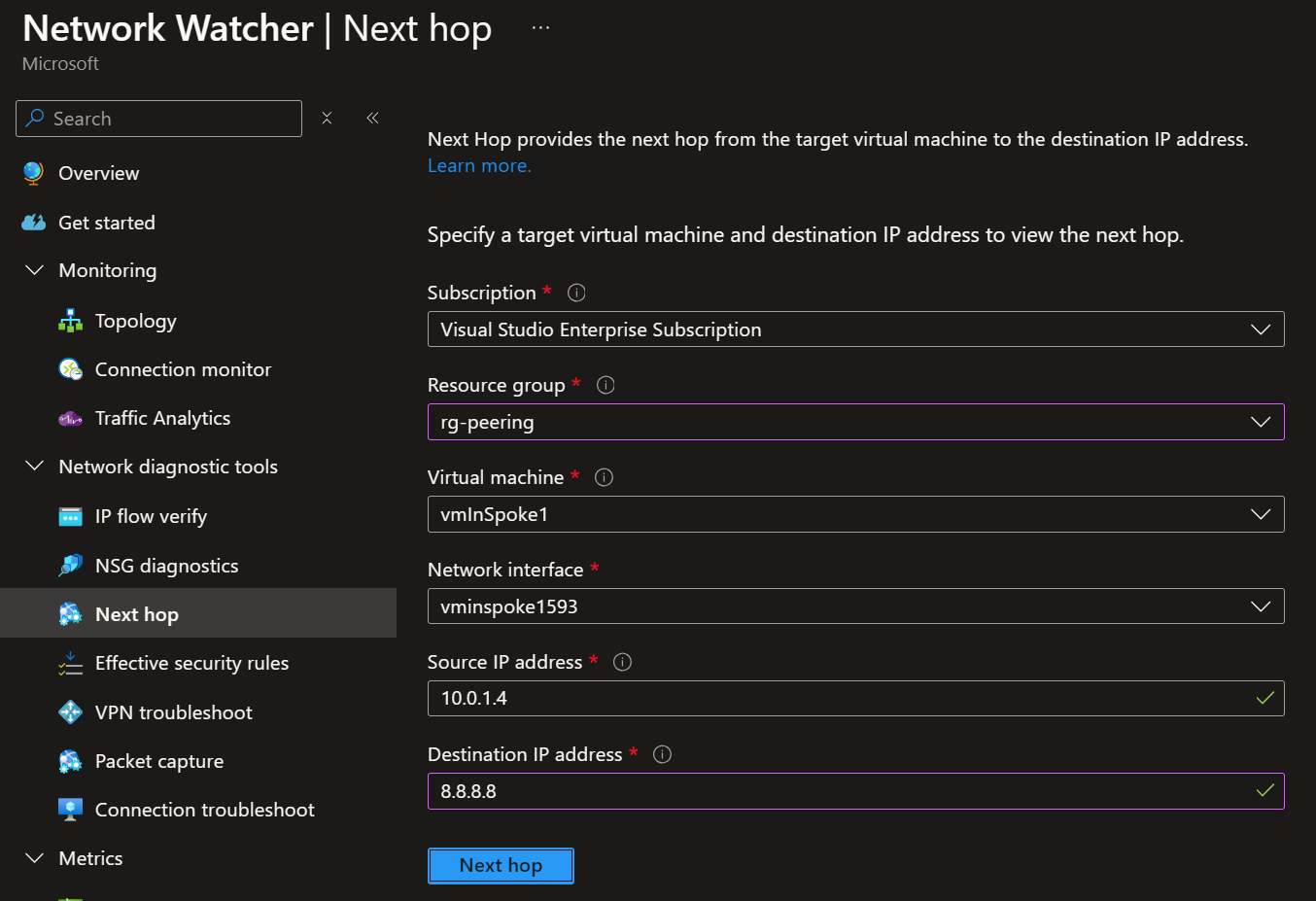1316x901 pixels.
Task: Click the Effective security rules icon
Action: coord(70,662)
